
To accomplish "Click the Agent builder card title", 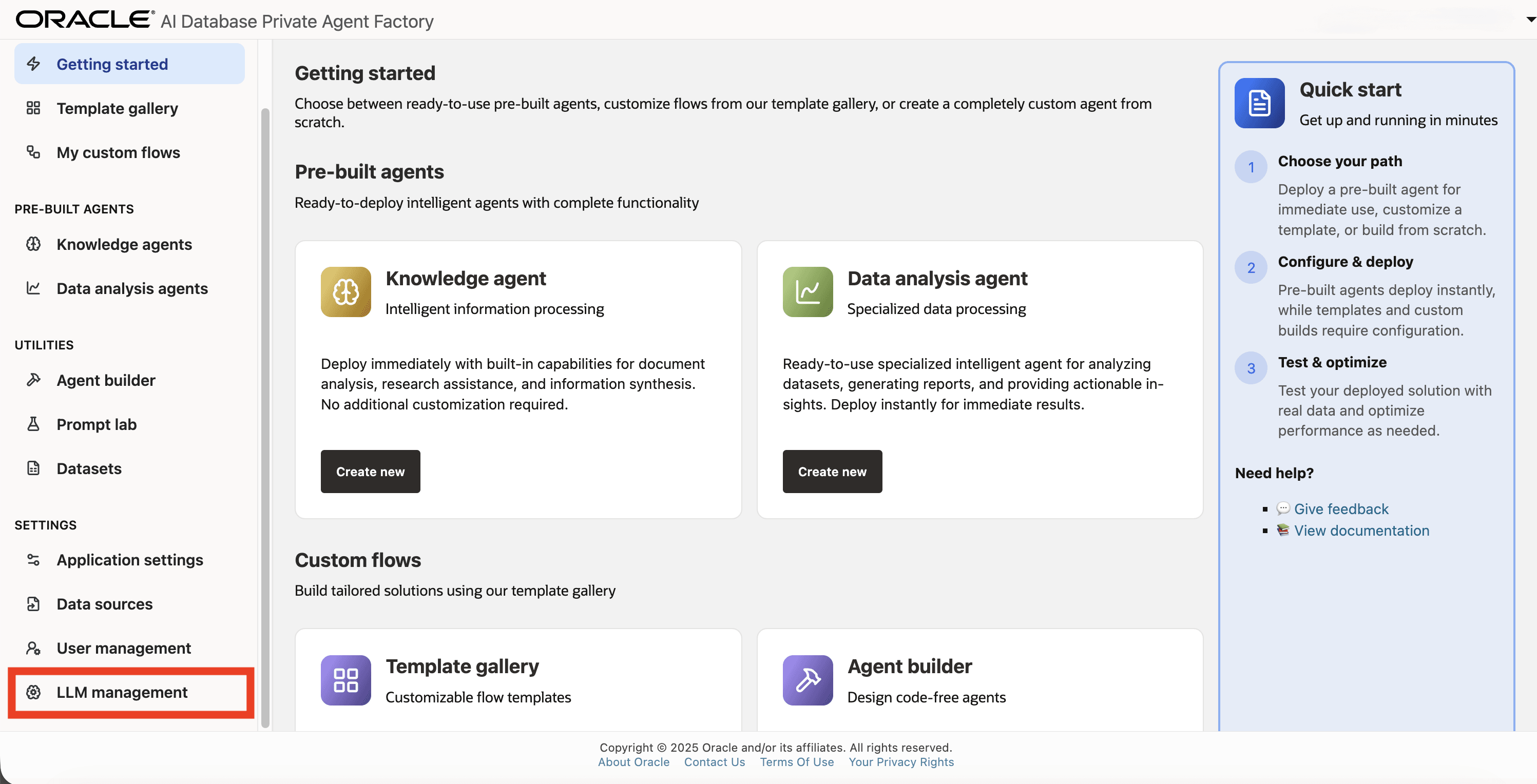I will (x=909, y=666).
